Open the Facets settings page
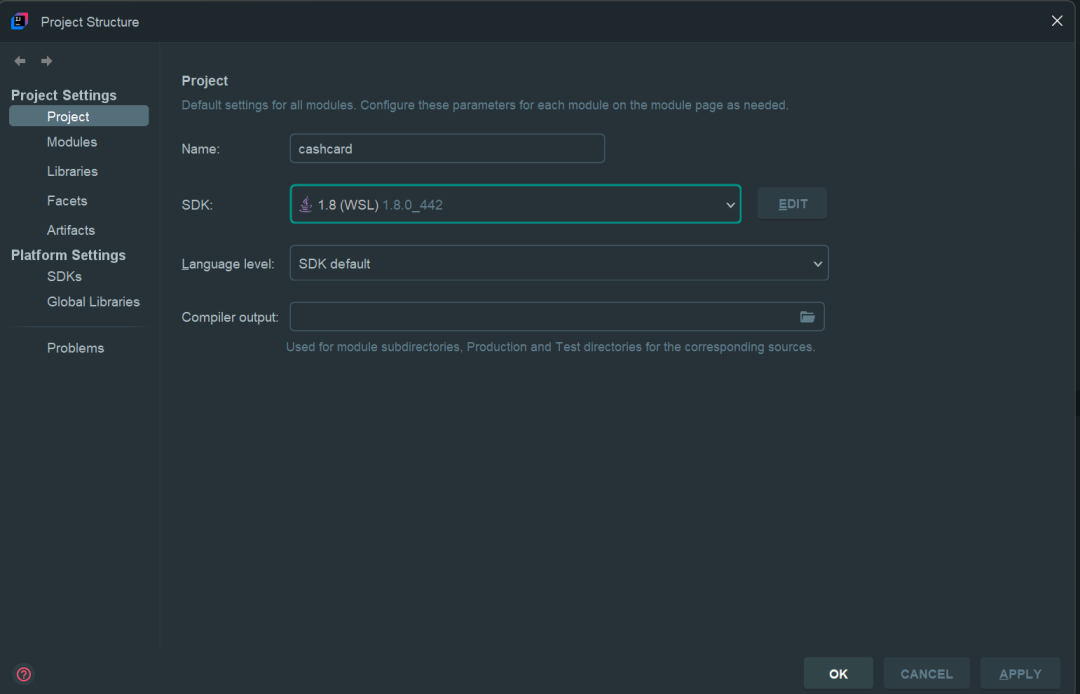 (67, 201)
